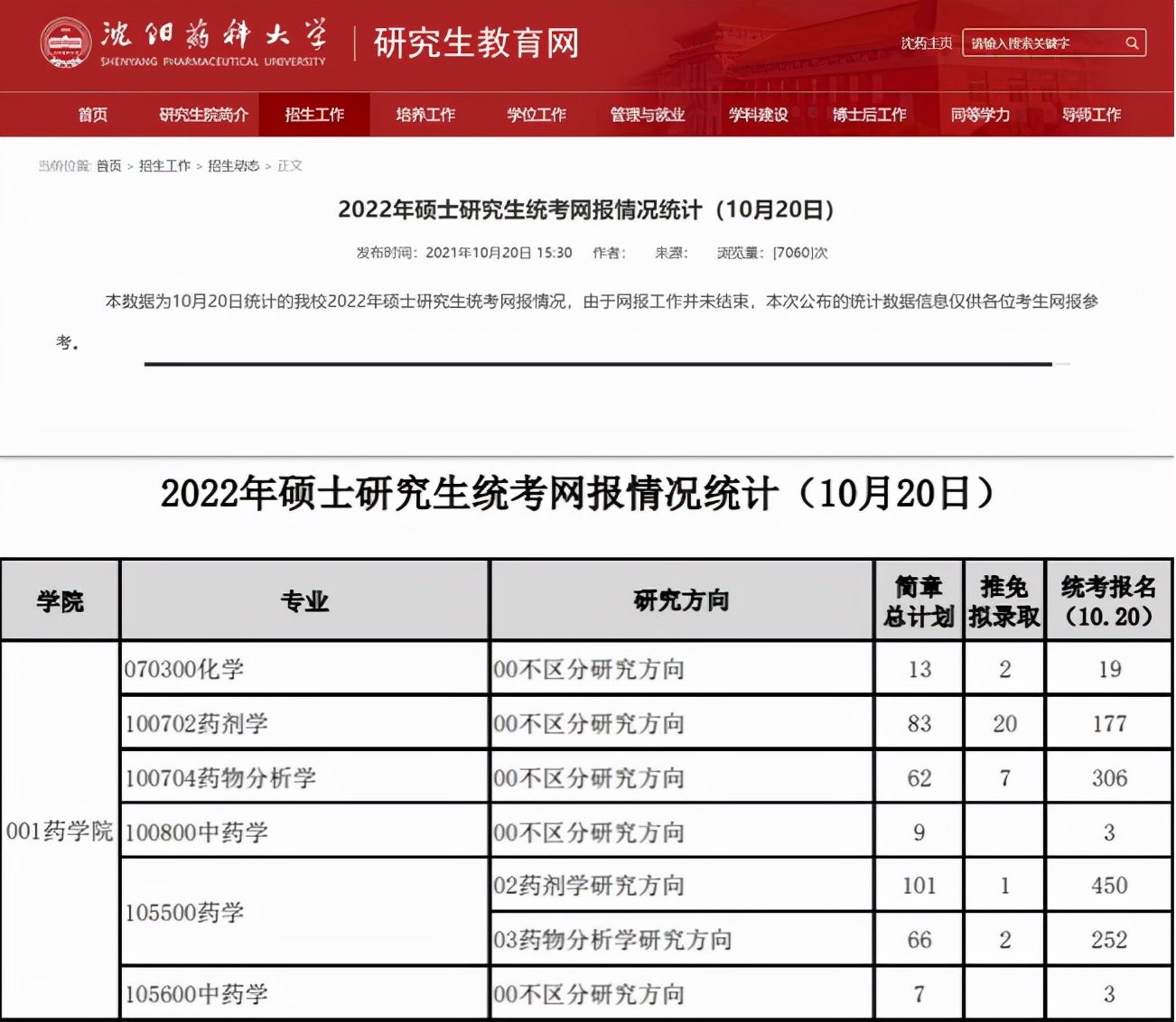This screenshot has height=1022, width=1176.
Task: Open the 学科建设 menu item
Action: click(x=759, y=115)
